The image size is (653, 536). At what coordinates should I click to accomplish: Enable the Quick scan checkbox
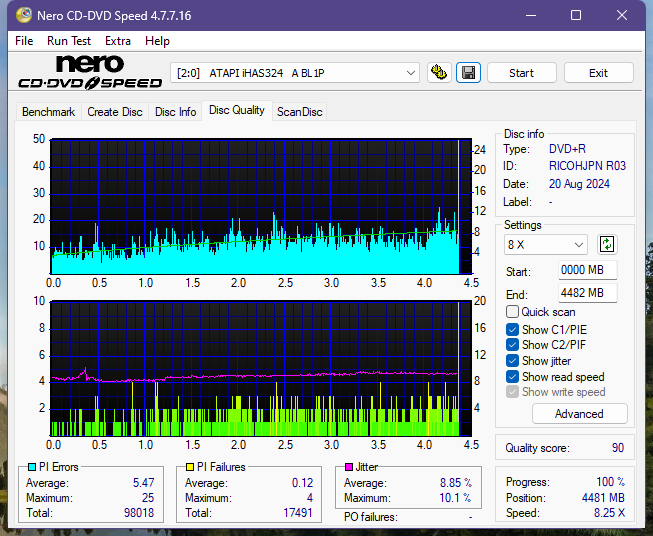tap(512, 312)
